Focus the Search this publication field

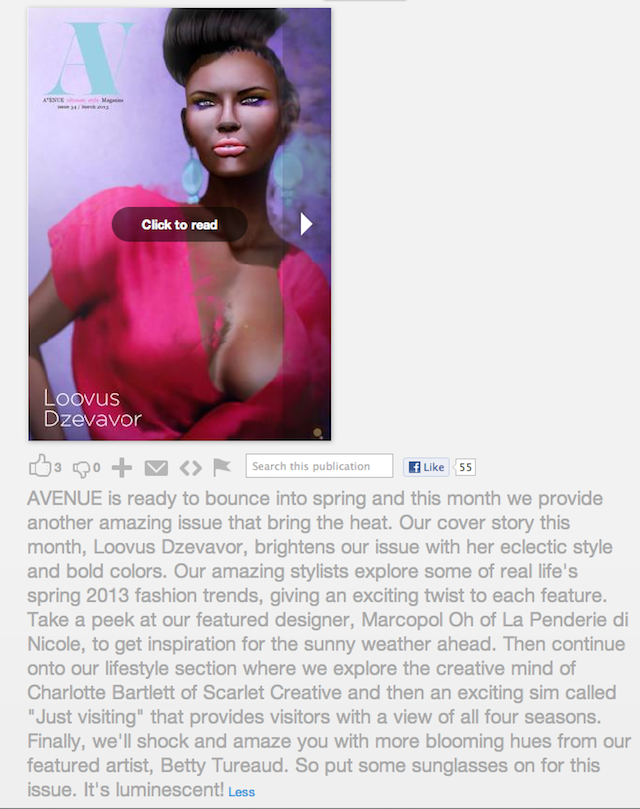tap(319, 466)
